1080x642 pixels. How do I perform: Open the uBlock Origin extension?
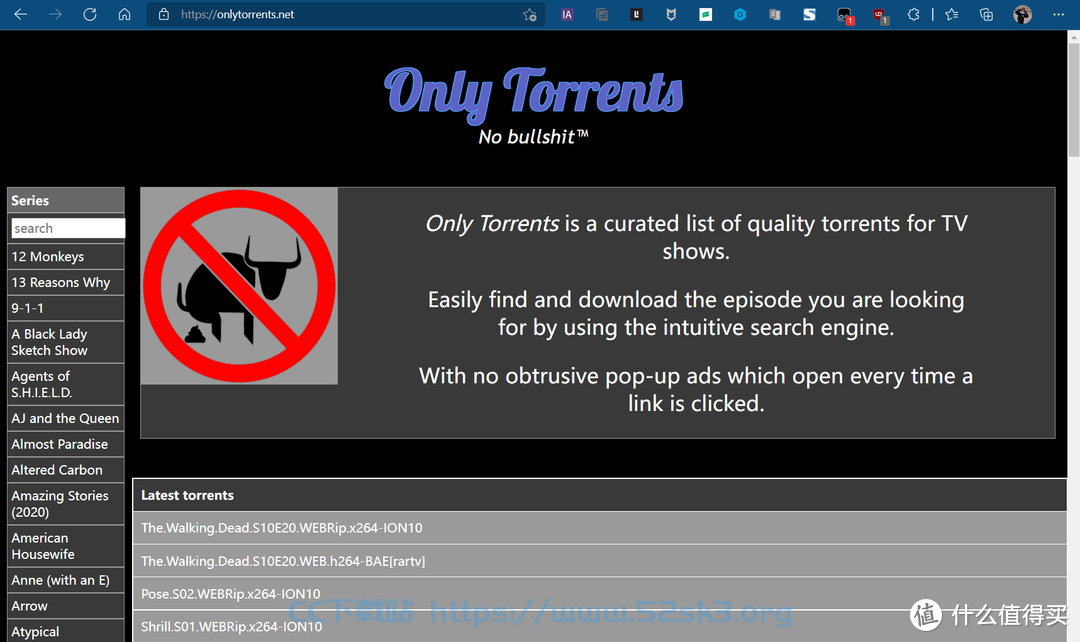(x=880, y=15)
